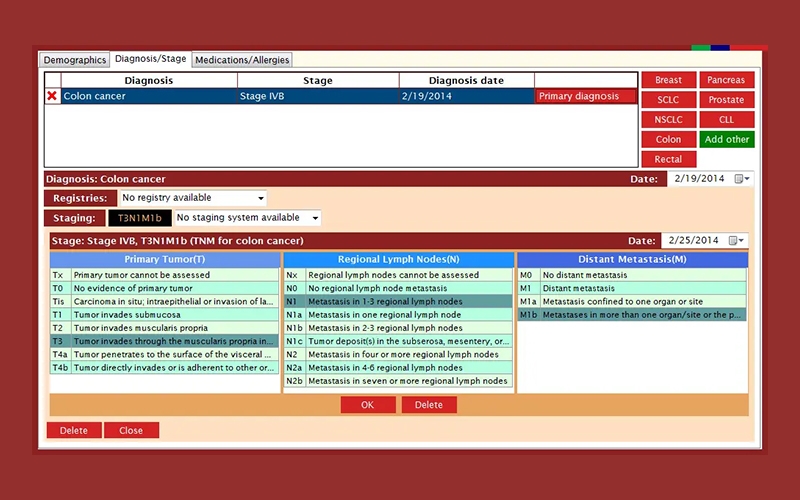
Task: Select M0 No distant metastasis
Action: click(633, 275)
